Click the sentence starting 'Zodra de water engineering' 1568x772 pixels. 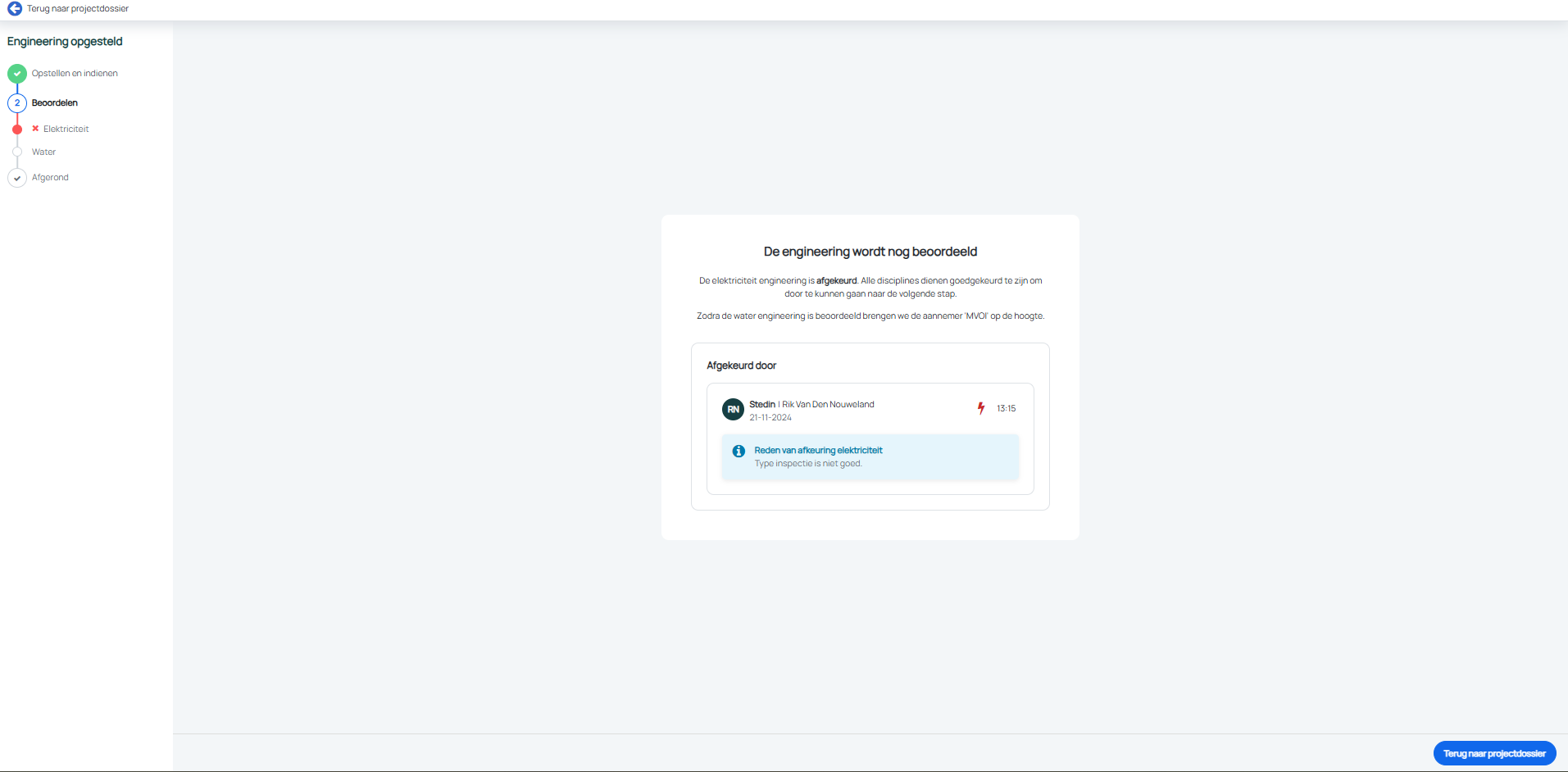point(870,316)
